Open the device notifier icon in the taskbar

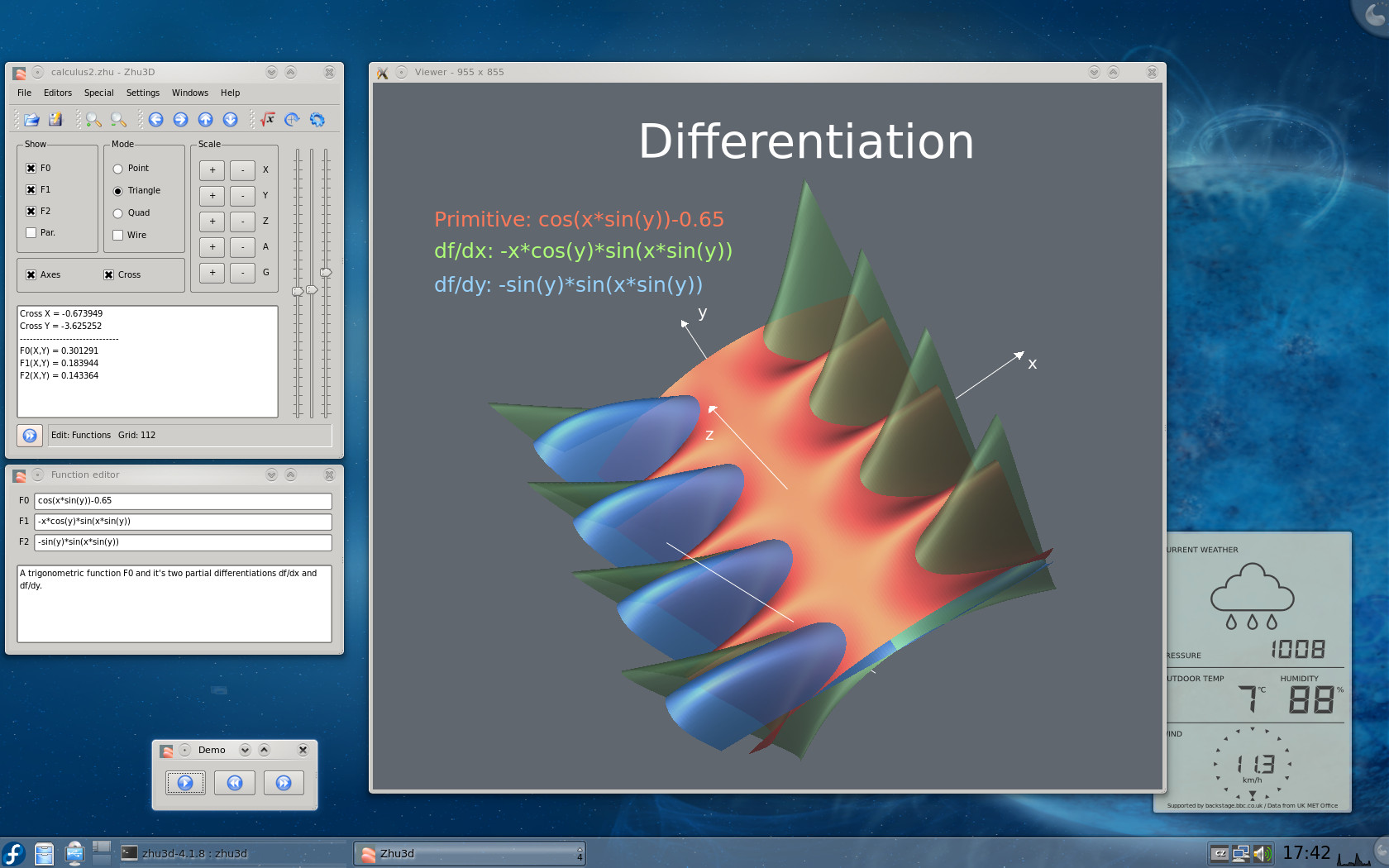[x=74, y=853]
